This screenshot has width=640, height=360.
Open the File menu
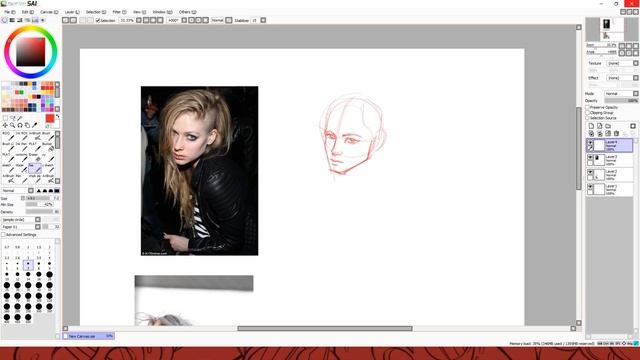pos(10,12)
